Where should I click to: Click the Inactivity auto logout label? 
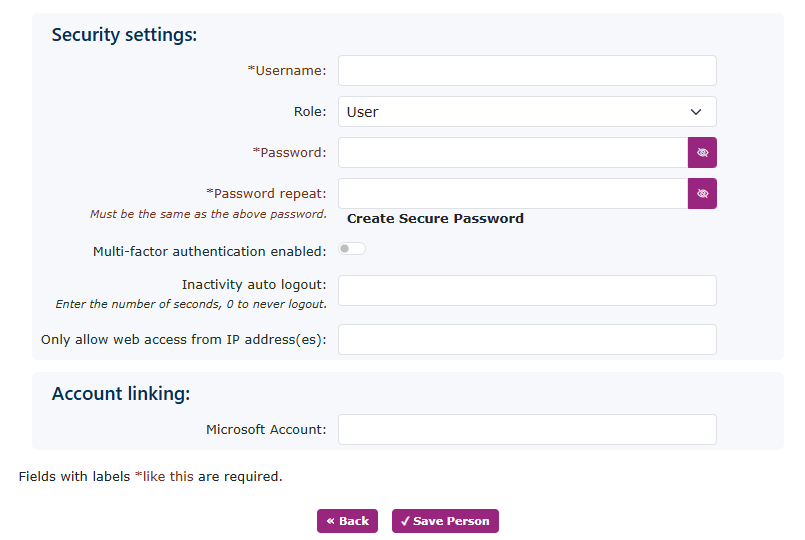[x=254, y=285]
